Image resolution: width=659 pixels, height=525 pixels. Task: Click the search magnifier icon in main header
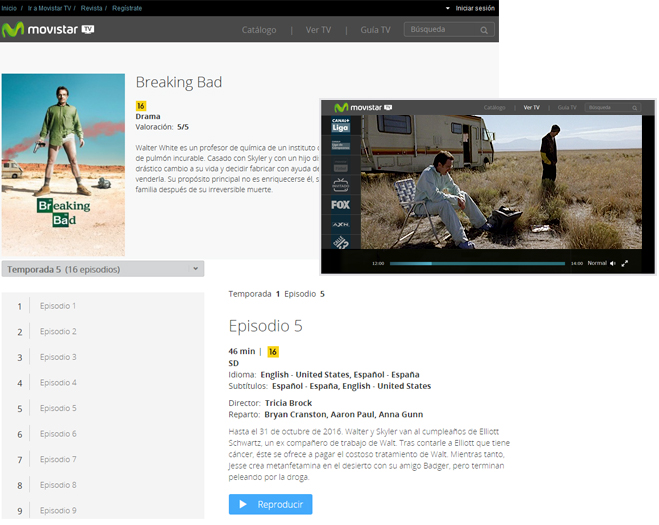click(484, 30)
